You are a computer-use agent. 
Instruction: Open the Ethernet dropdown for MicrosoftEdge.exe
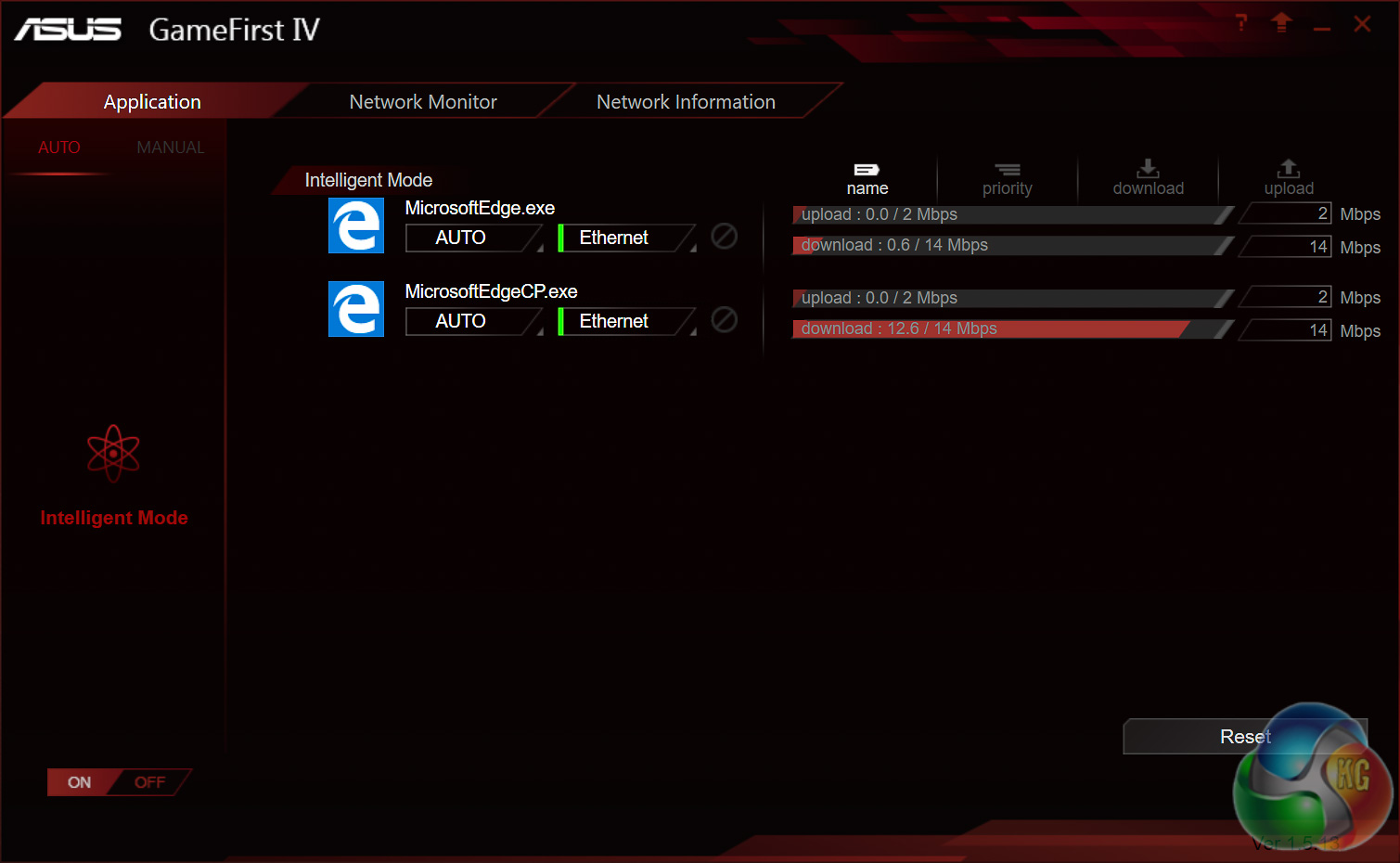(627, 238)
